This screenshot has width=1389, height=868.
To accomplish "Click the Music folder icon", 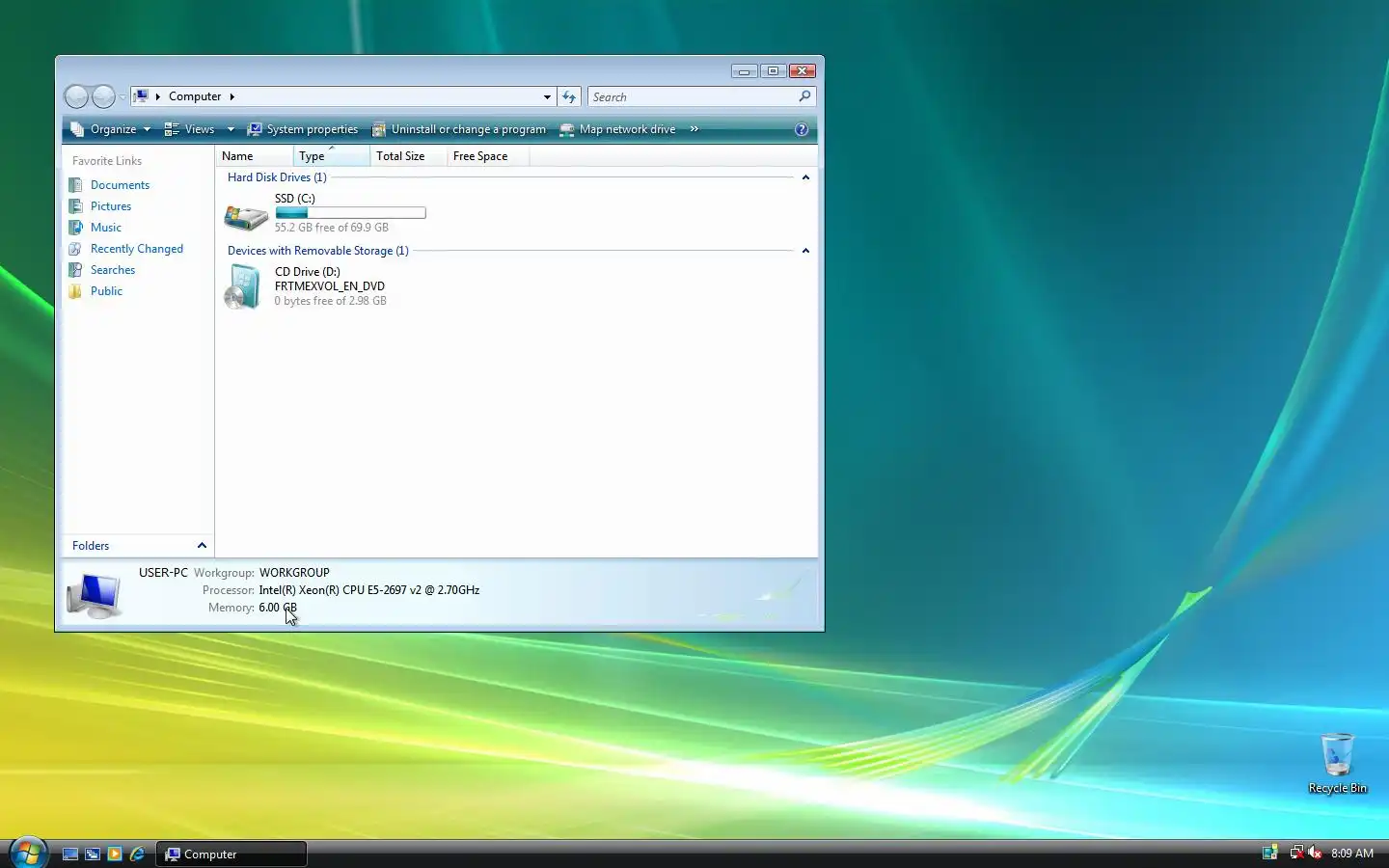I will coord(75,227).
